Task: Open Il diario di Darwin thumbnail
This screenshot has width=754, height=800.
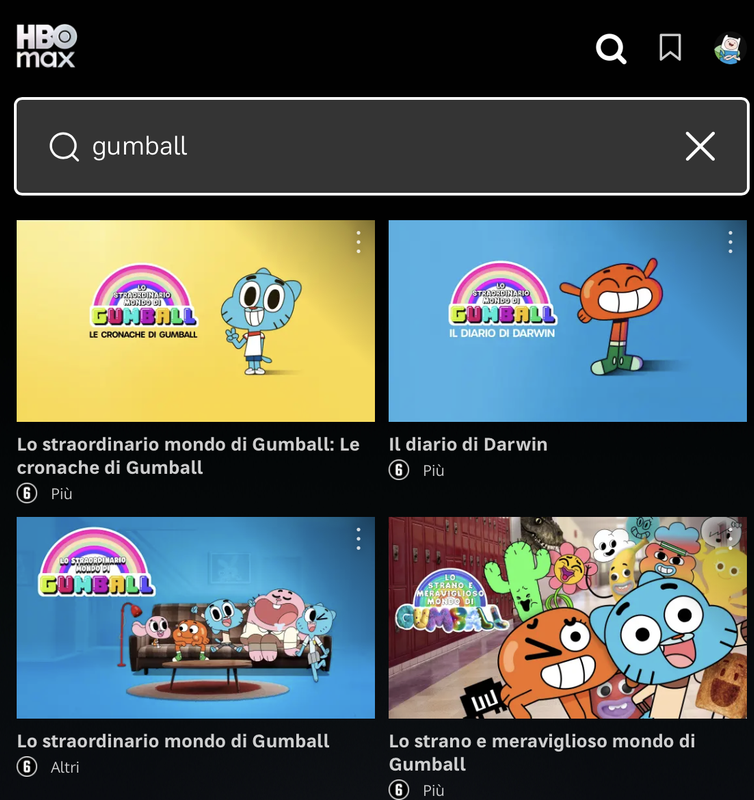Action: pos(568,321)
